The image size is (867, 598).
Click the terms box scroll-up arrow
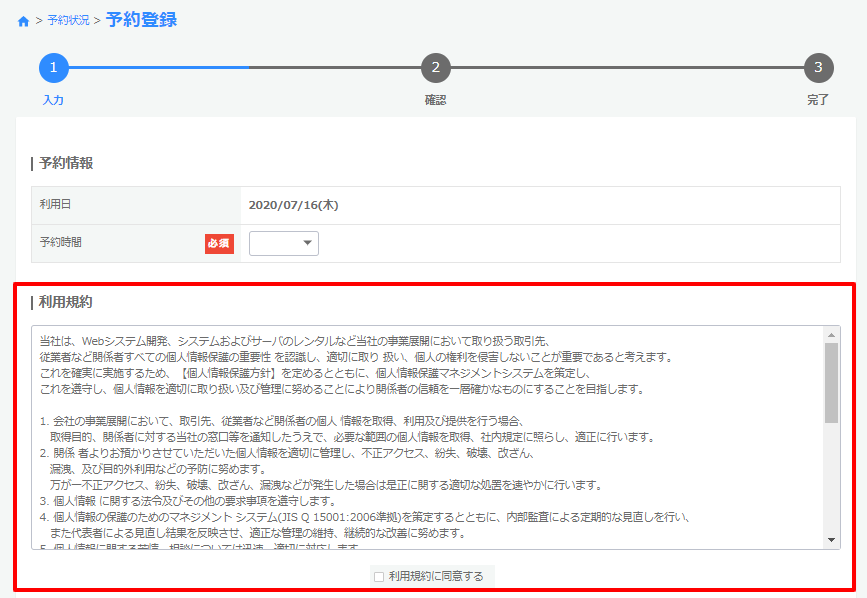[831, 334]
